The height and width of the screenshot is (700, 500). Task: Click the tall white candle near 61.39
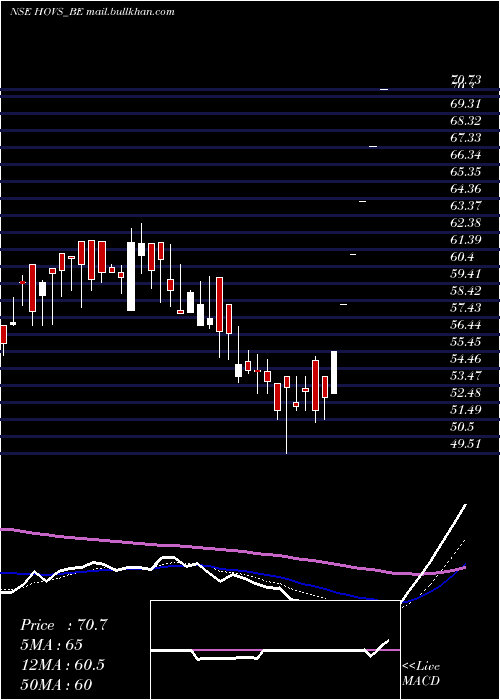(x=131, y=276)
